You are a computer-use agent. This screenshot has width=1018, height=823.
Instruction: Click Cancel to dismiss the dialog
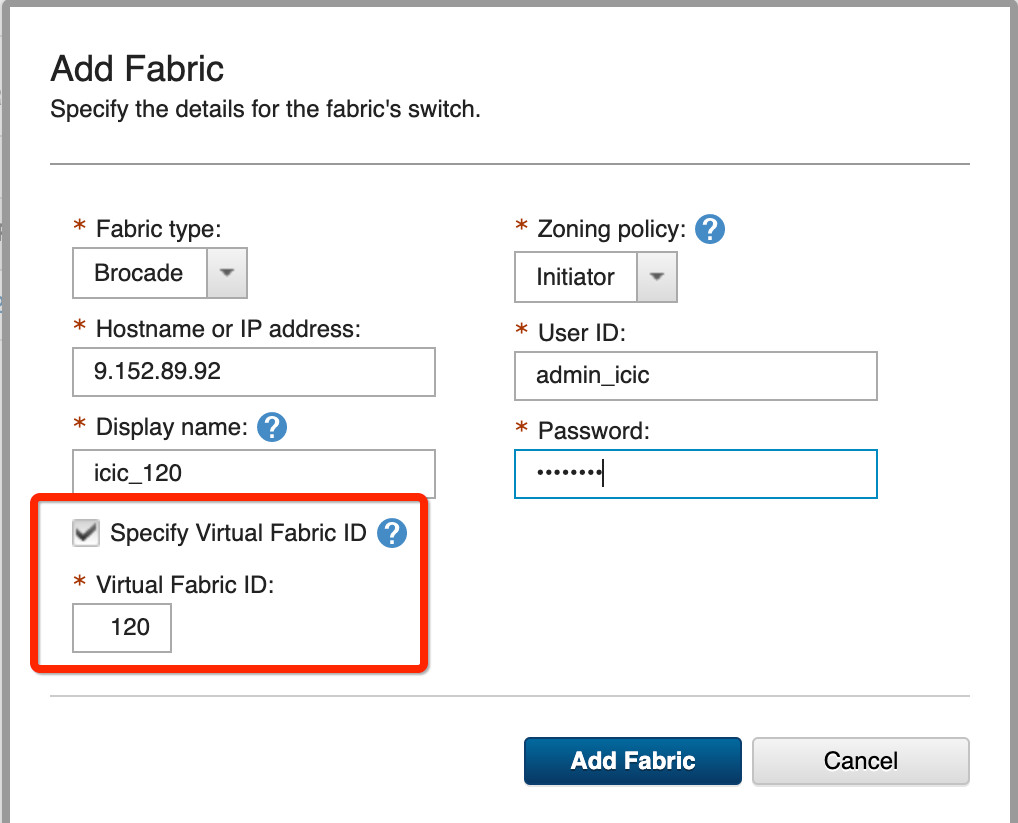[x=859, y=761]
